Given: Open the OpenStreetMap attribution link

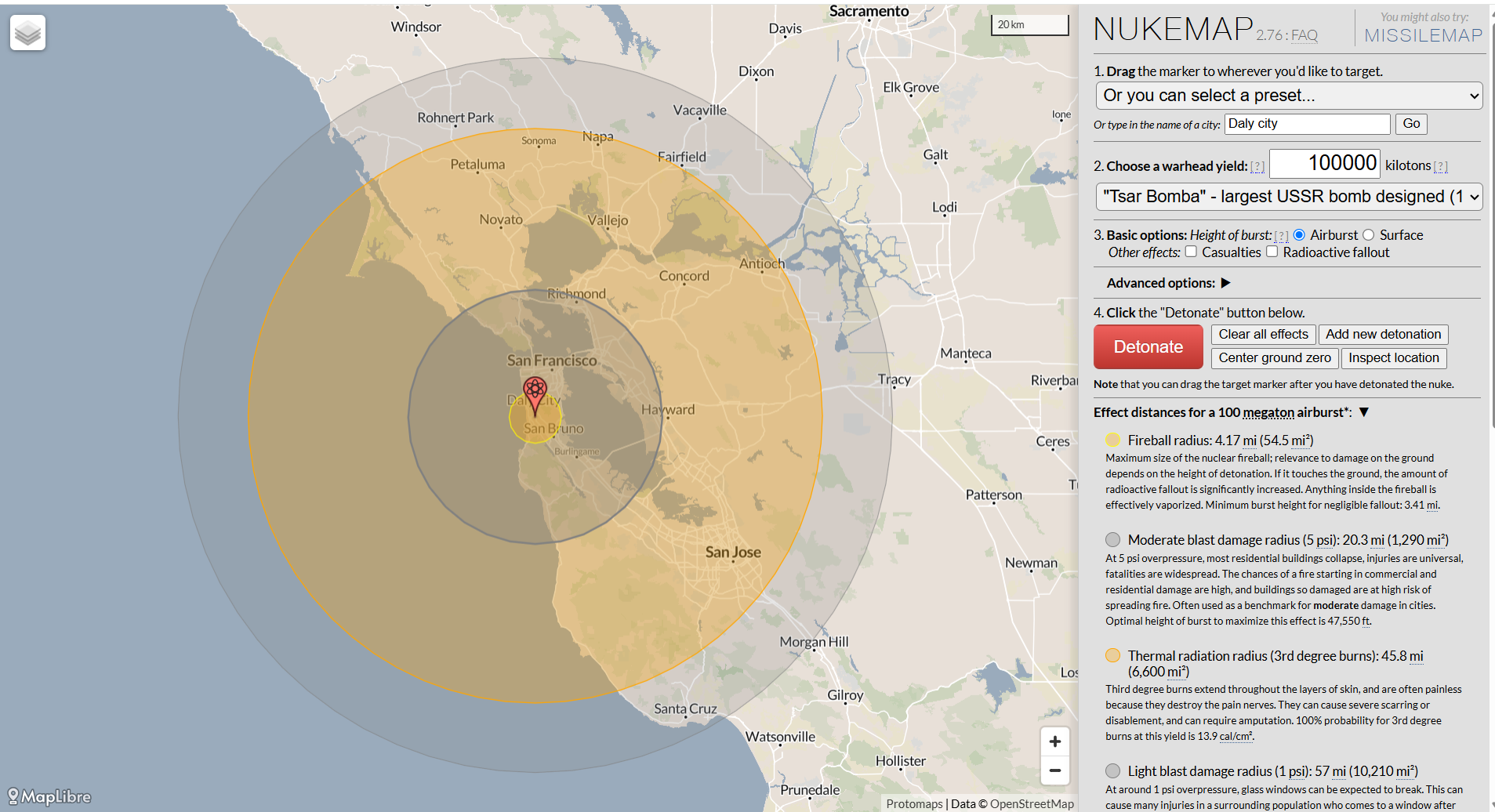Looking at the screenshot, I should (1032, 803).
